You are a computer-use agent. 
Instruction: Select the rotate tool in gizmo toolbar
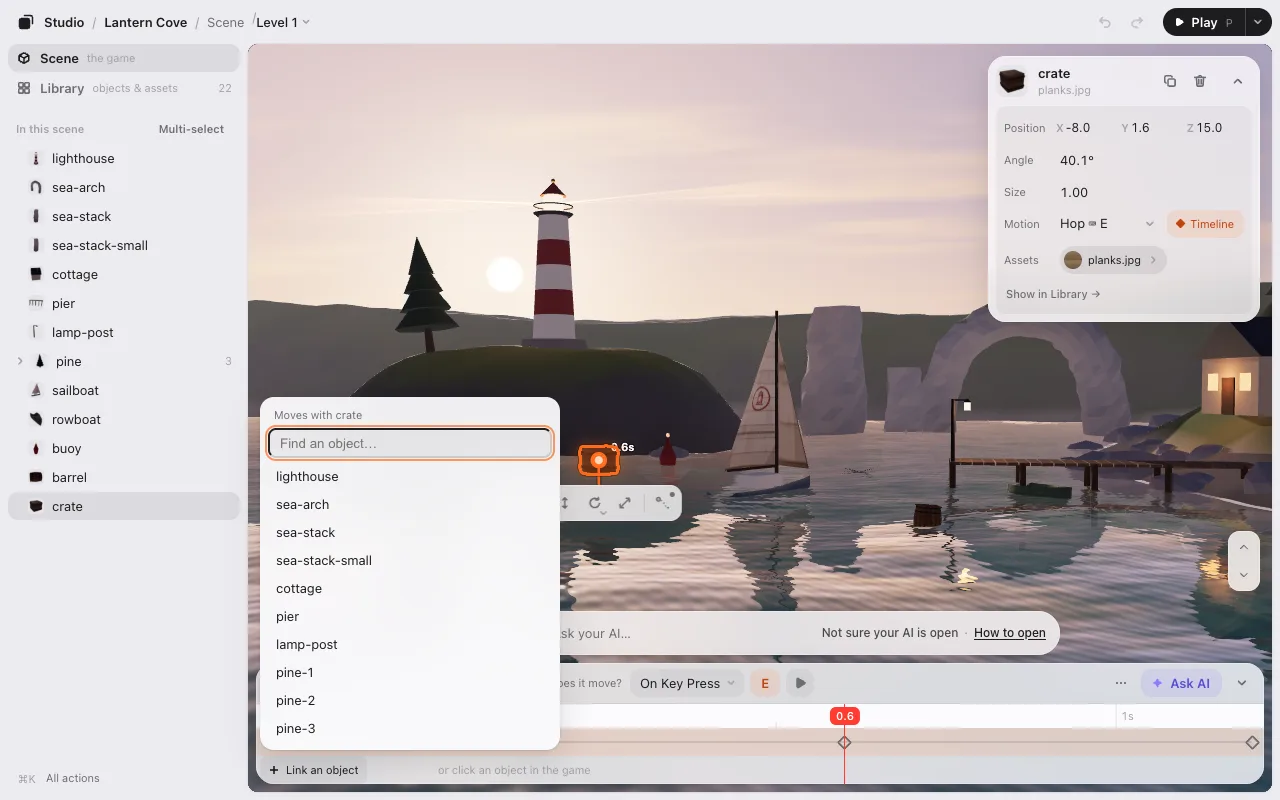(595, 503)
